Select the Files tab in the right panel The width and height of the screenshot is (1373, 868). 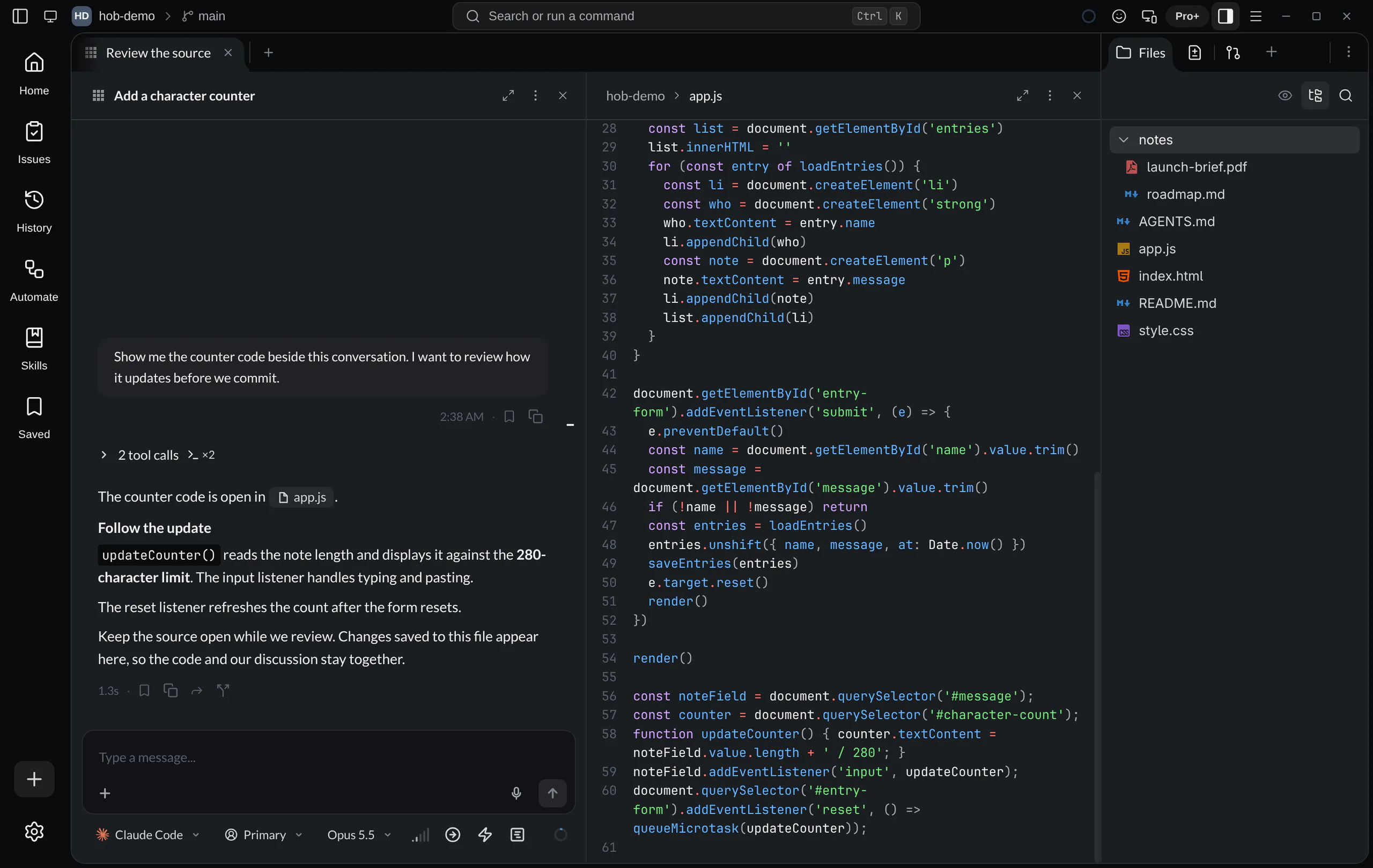pyautogui.click(x=1140, y=53)
